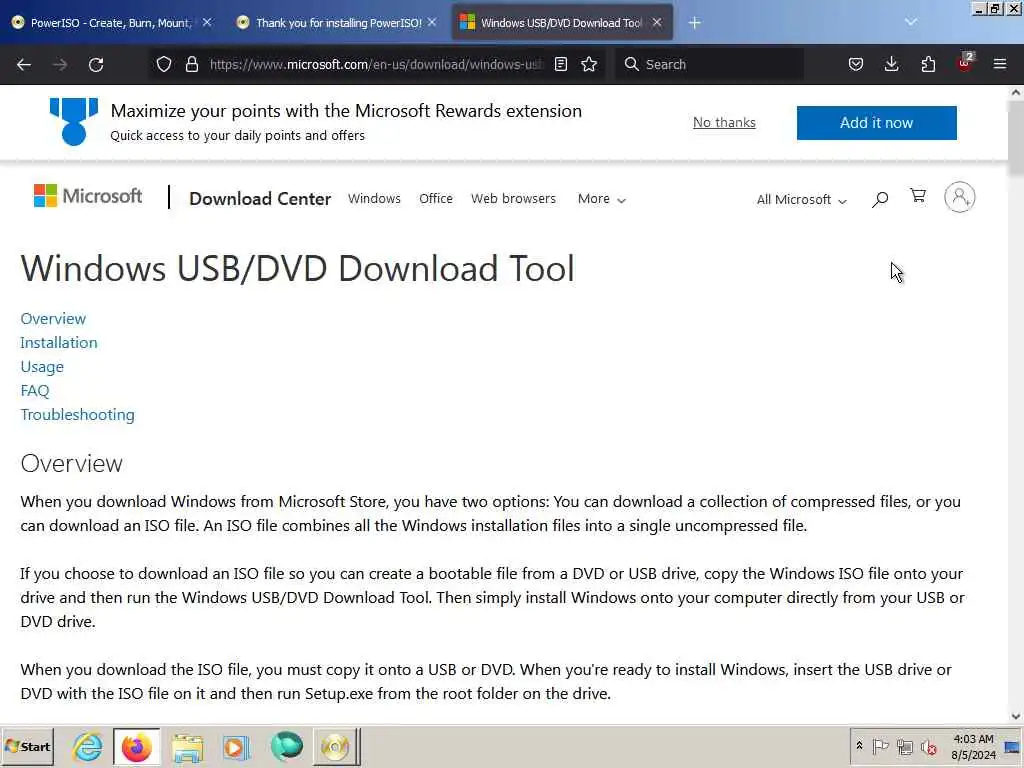Expand the More dropdown menu

601,199
